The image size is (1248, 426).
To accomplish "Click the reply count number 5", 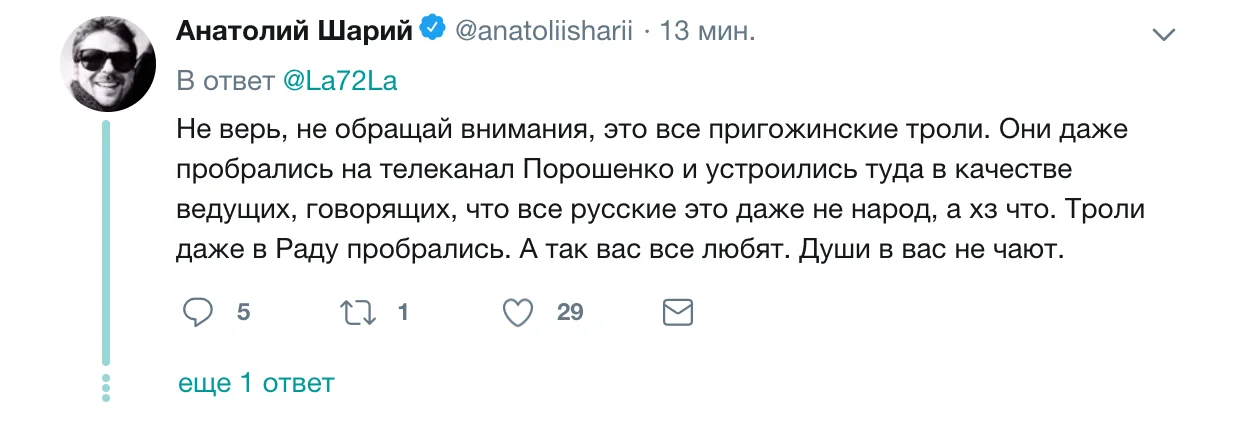I will (243, 313).
